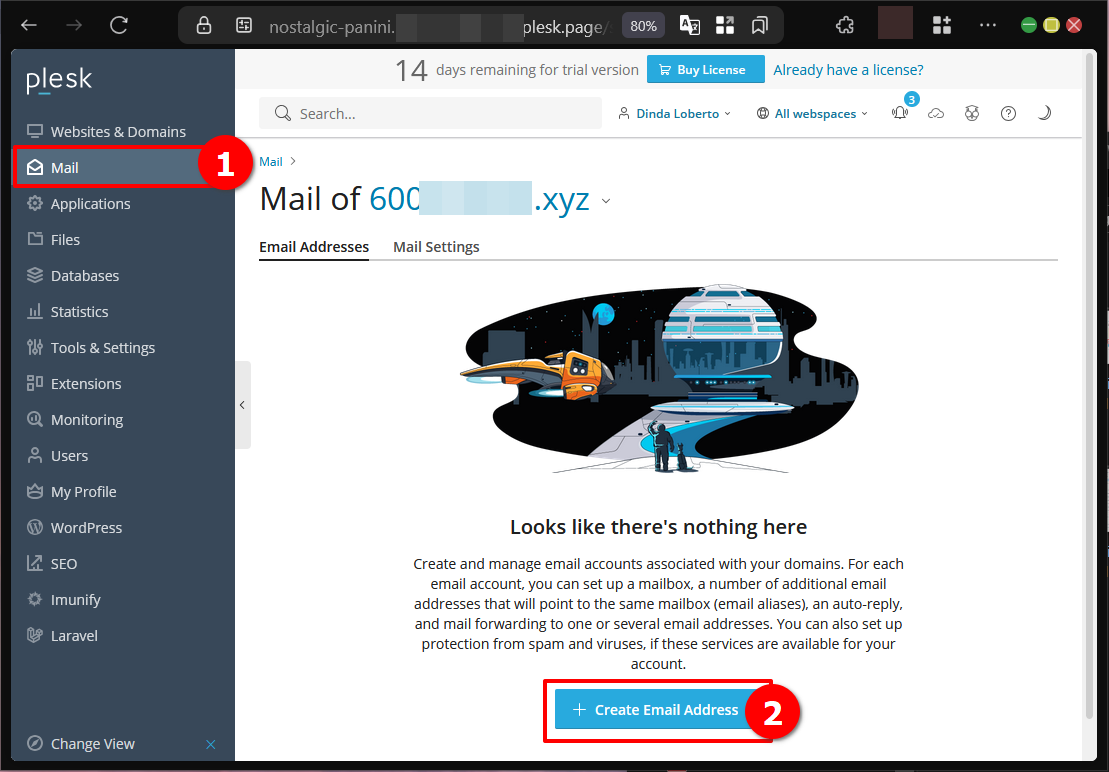
Task: Open the domain name dropdown next to Mail of
Action: tap(606, 200)
